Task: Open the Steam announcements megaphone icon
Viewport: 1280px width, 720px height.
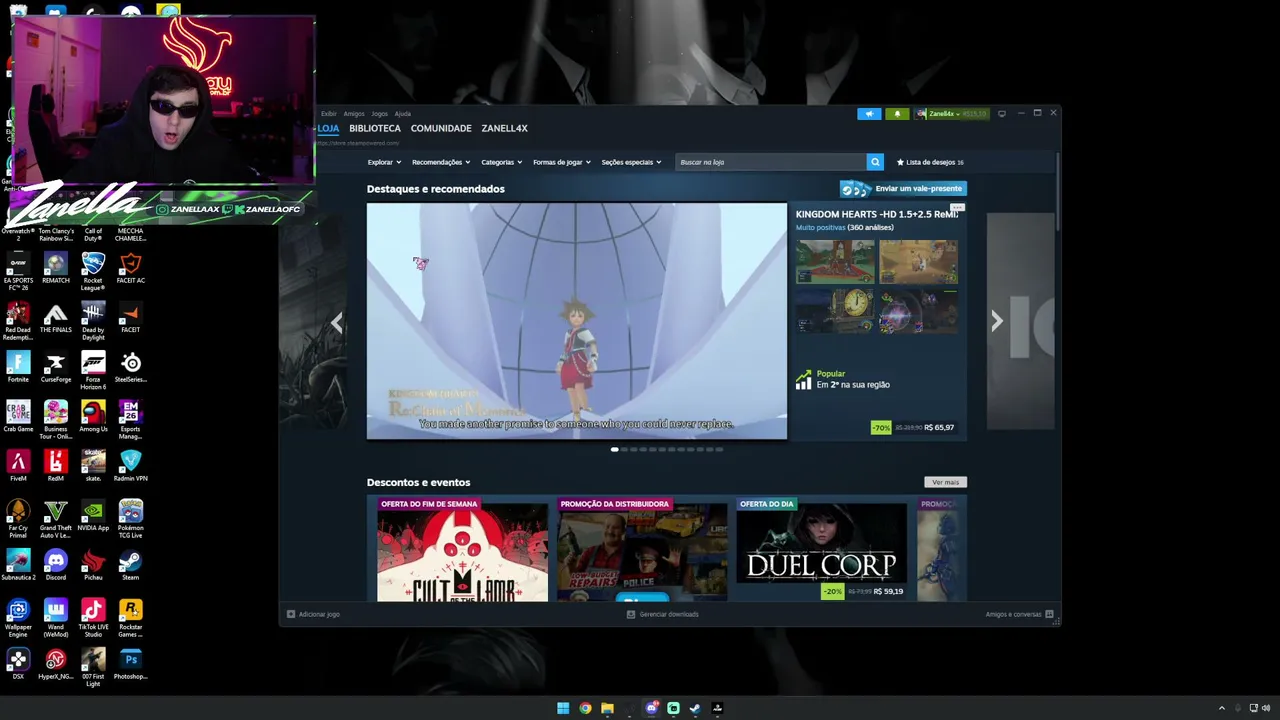Action: 869,114
